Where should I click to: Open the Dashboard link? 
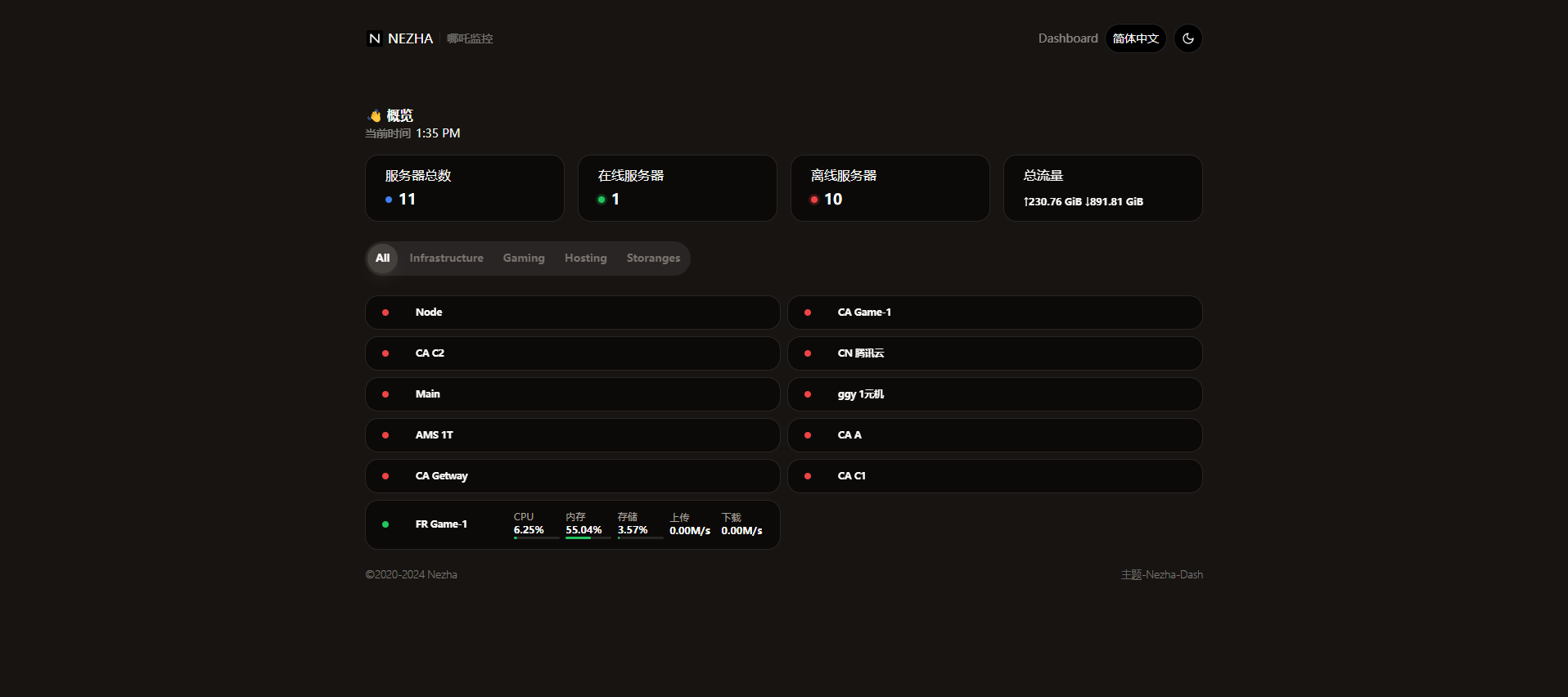pos(1067,38)
